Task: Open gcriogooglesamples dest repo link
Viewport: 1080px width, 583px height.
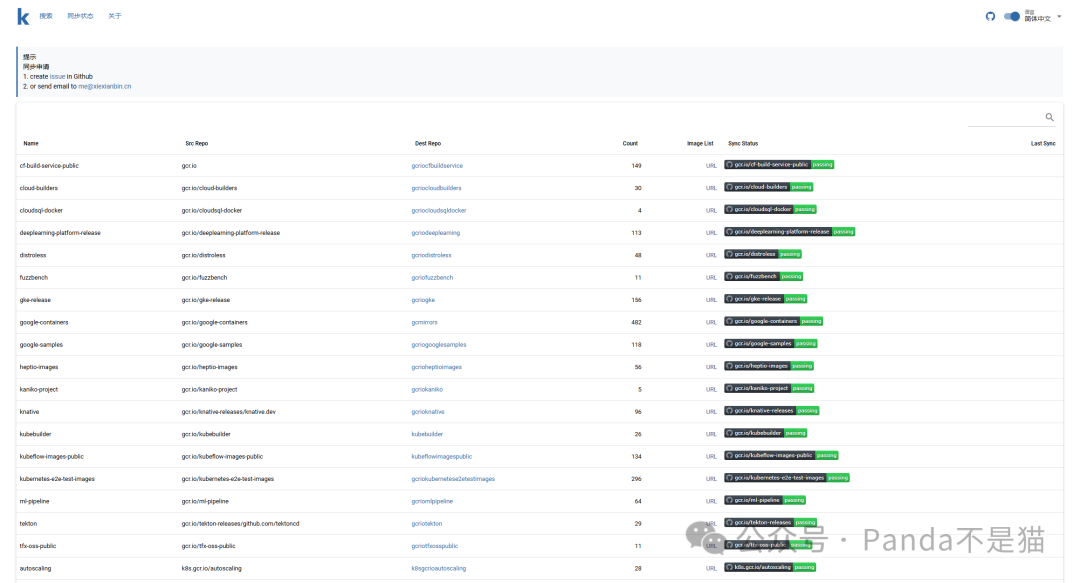Action: (x=439, y=345)
